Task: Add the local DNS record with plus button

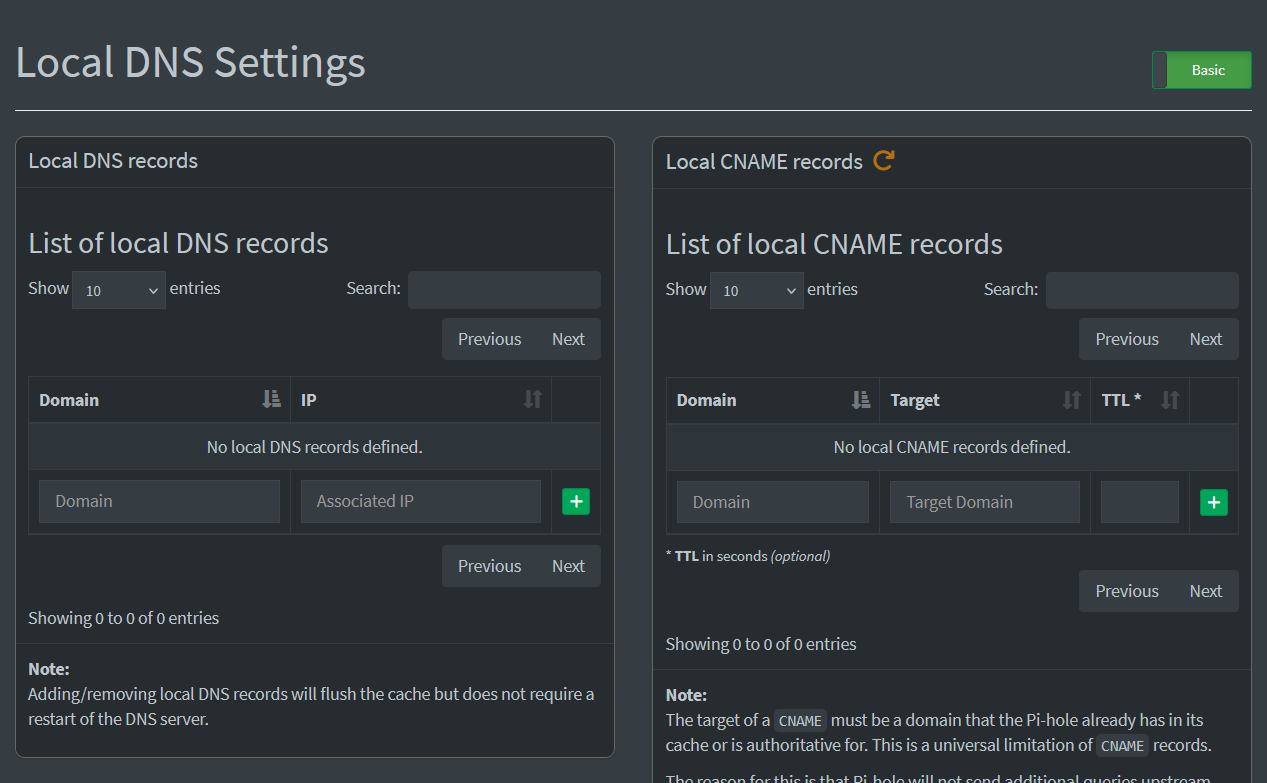Action: coord(576,502)
